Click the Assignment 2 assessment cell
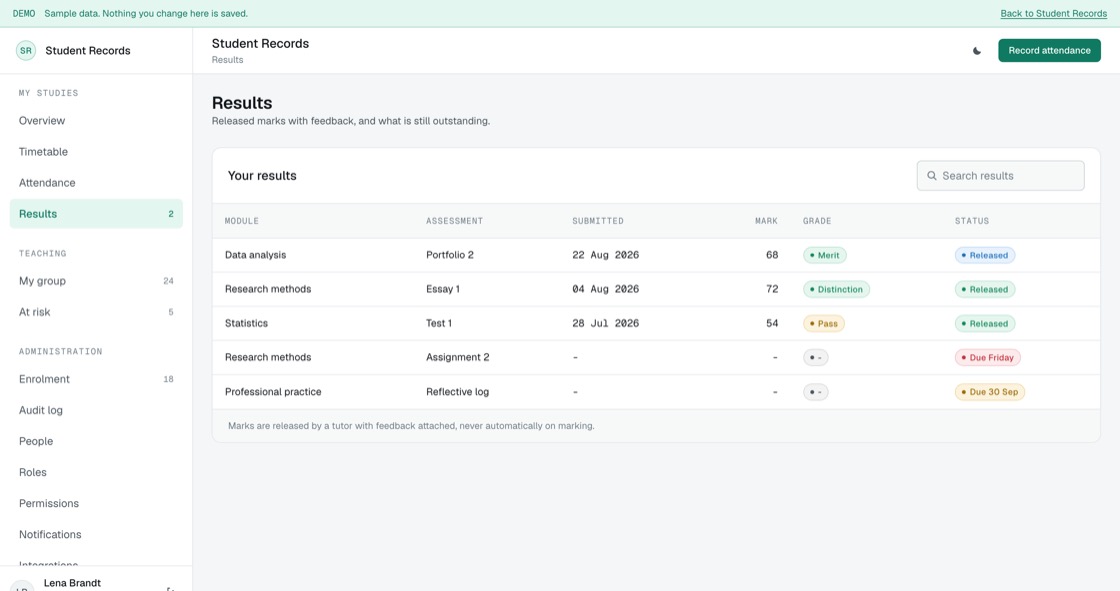Image resolution: width=1120 pixels, height=591 pixels. [457, 357]
